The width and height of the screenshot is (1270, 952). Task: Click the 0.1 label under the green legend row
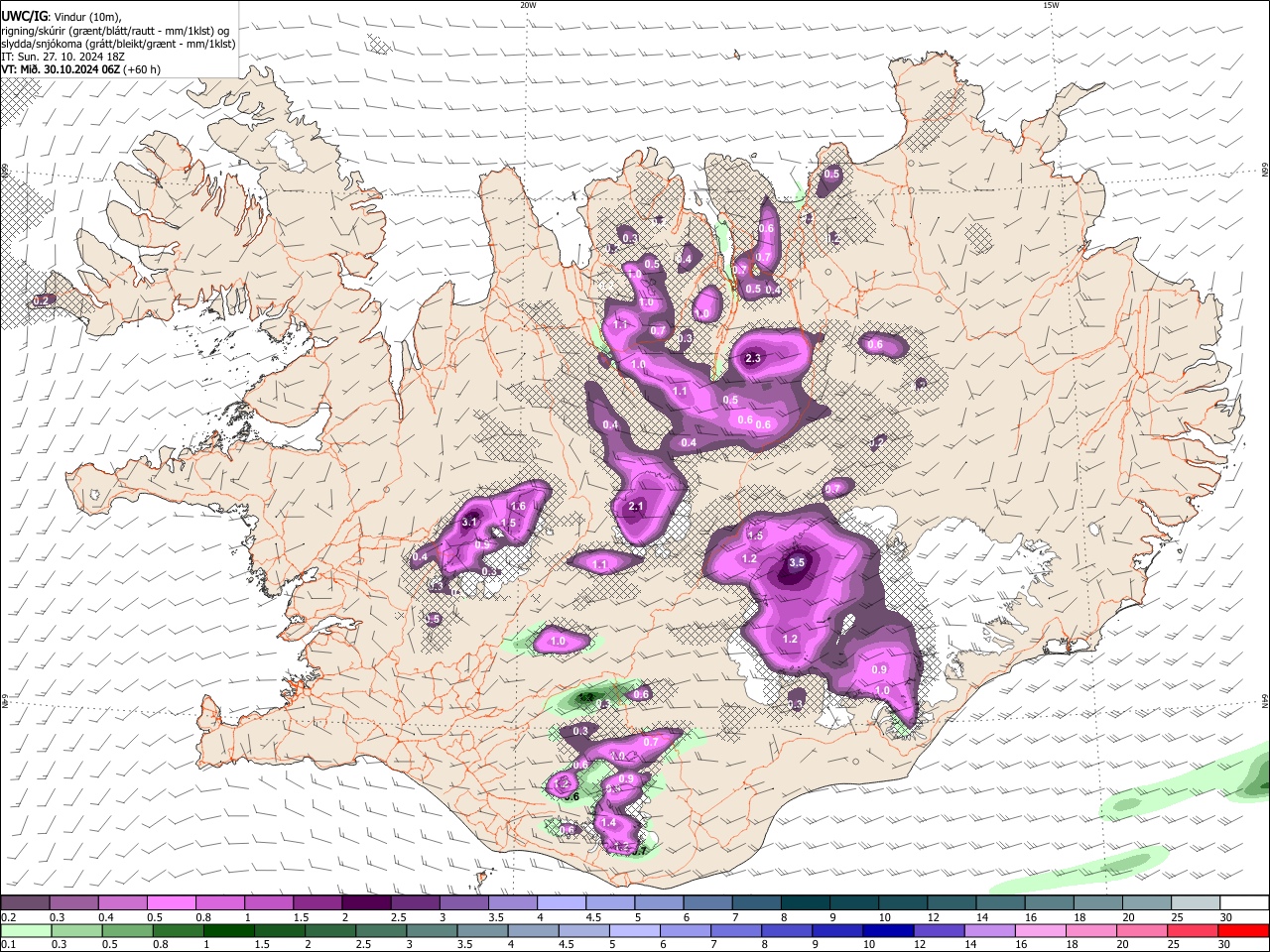point(8,944)
